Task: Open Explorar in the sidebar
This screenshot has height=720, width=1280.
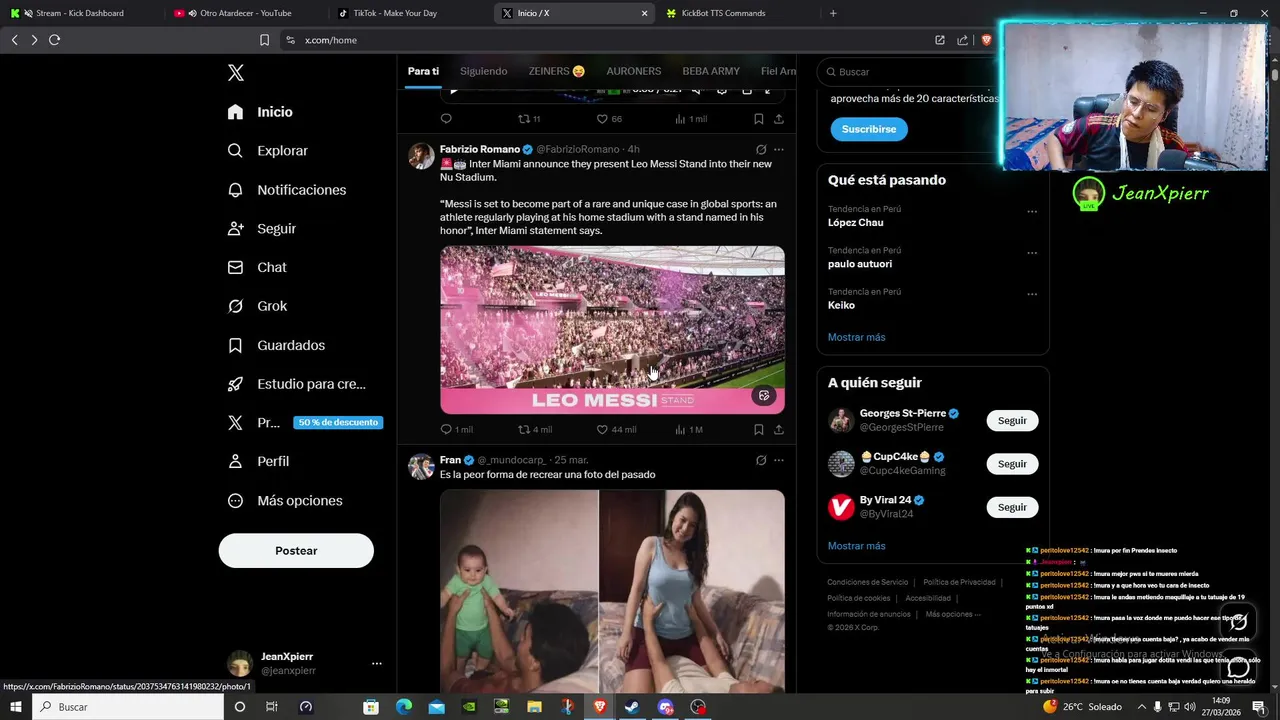Action: 267,151
